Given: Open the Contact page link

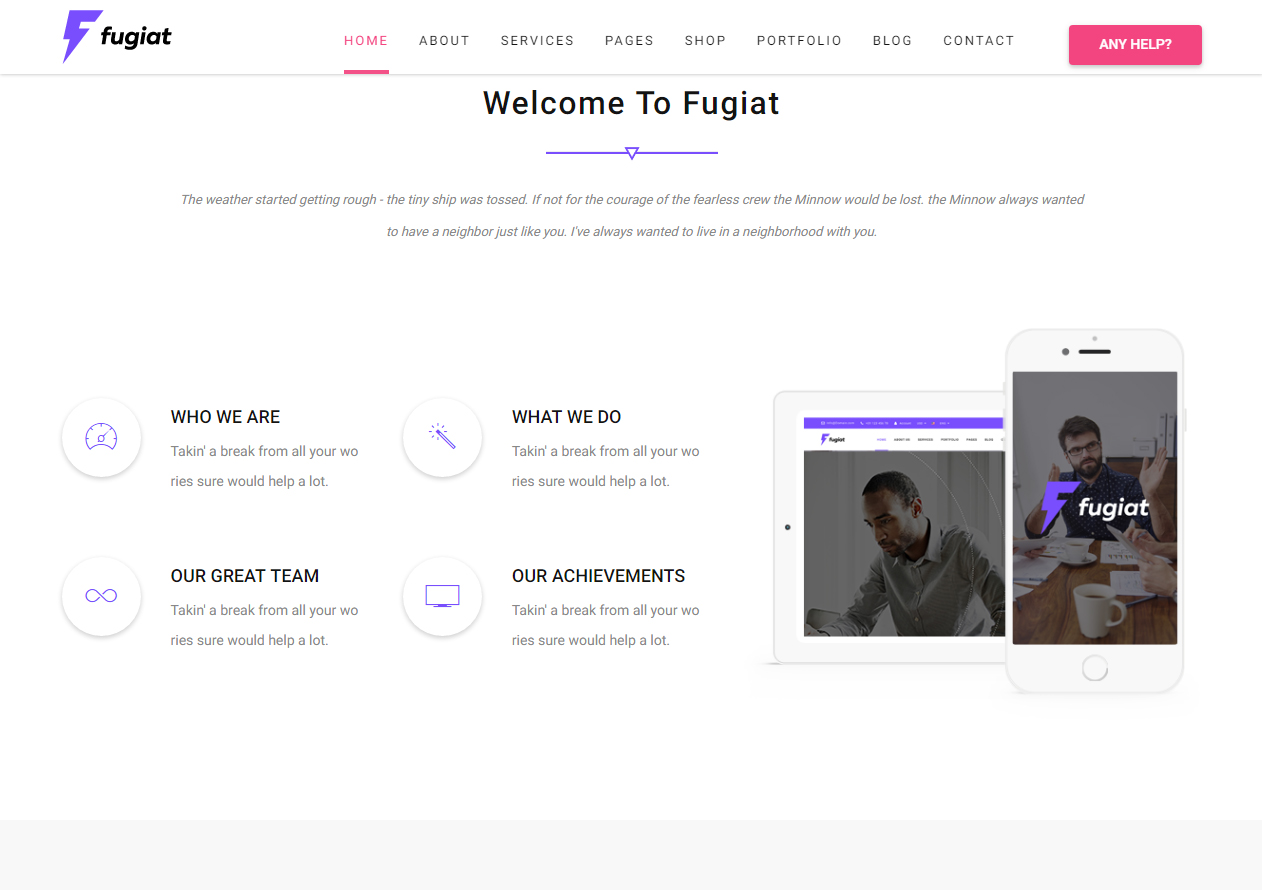Looking at the screenshot, I should 979,41.
